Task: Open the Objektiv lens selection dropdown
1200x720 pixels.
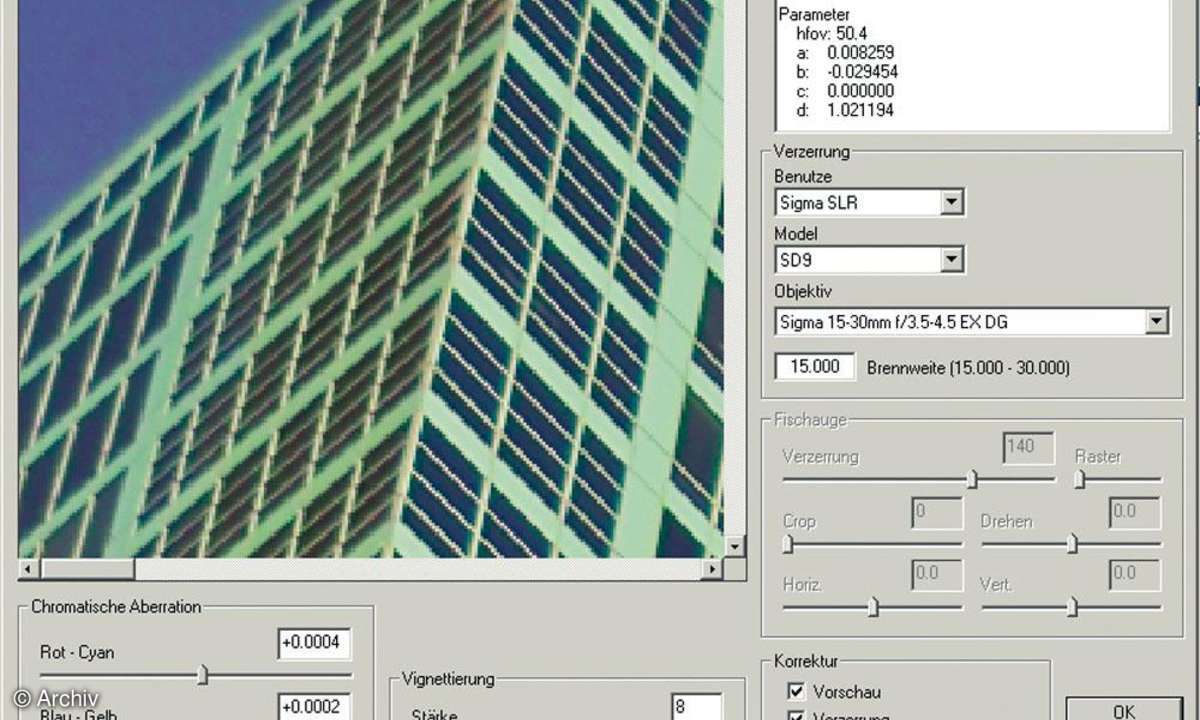Action: click(x=1157, y=321)
